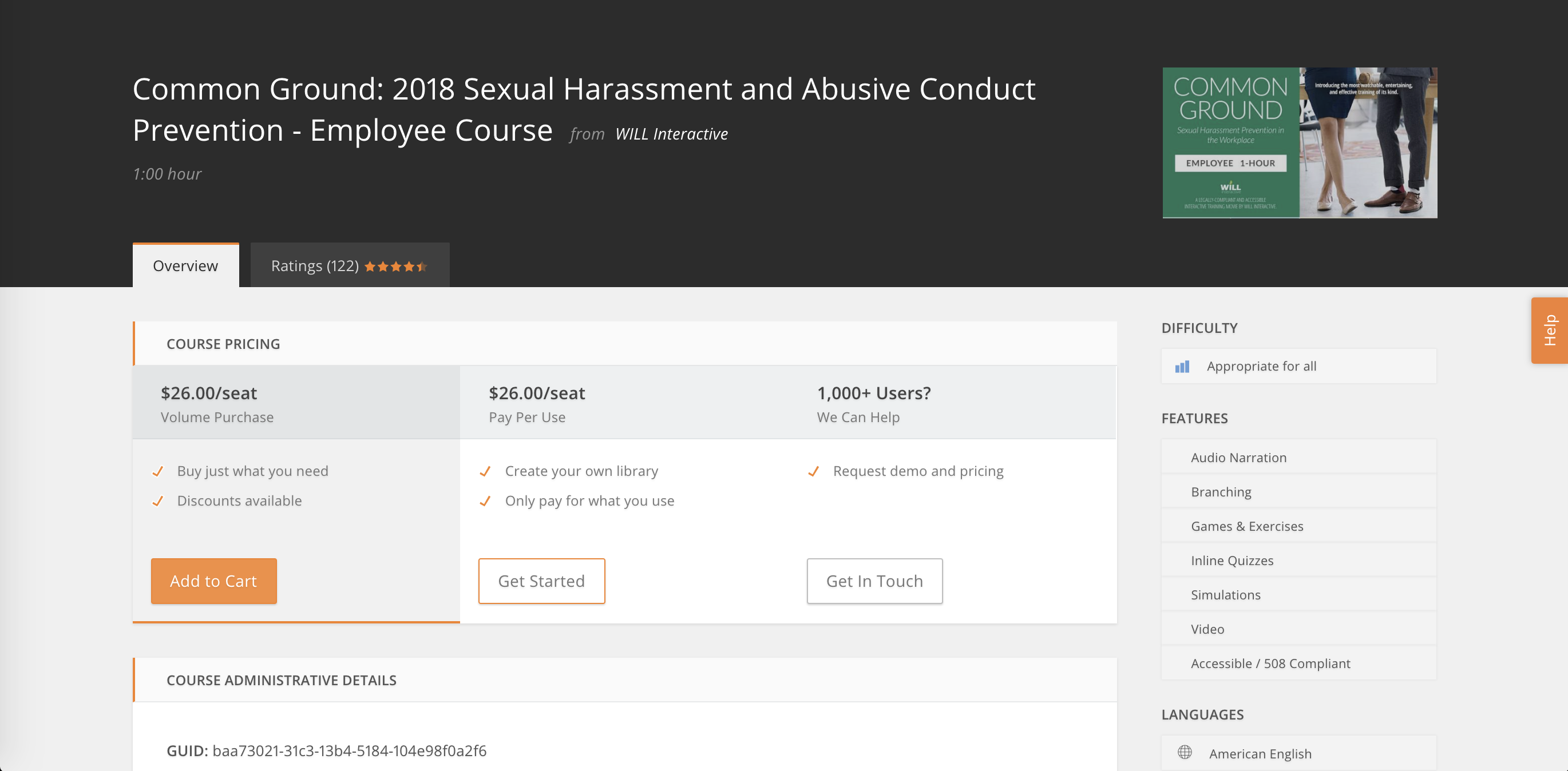Click checkmark beside Discounts available
This screenshot has width=1568, height=771.
click(x=157, y=502)
